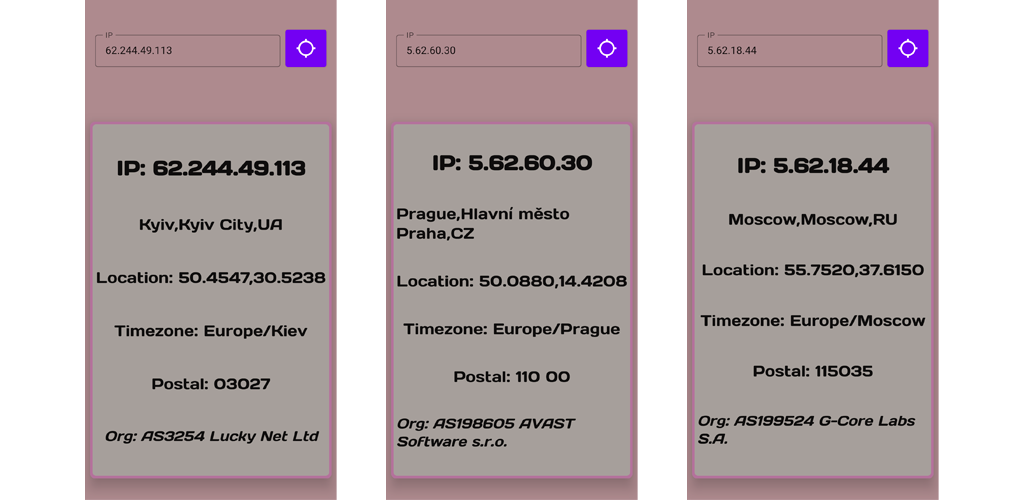
Task: Click Postal: 115035 text
Action: coord(813,371)
